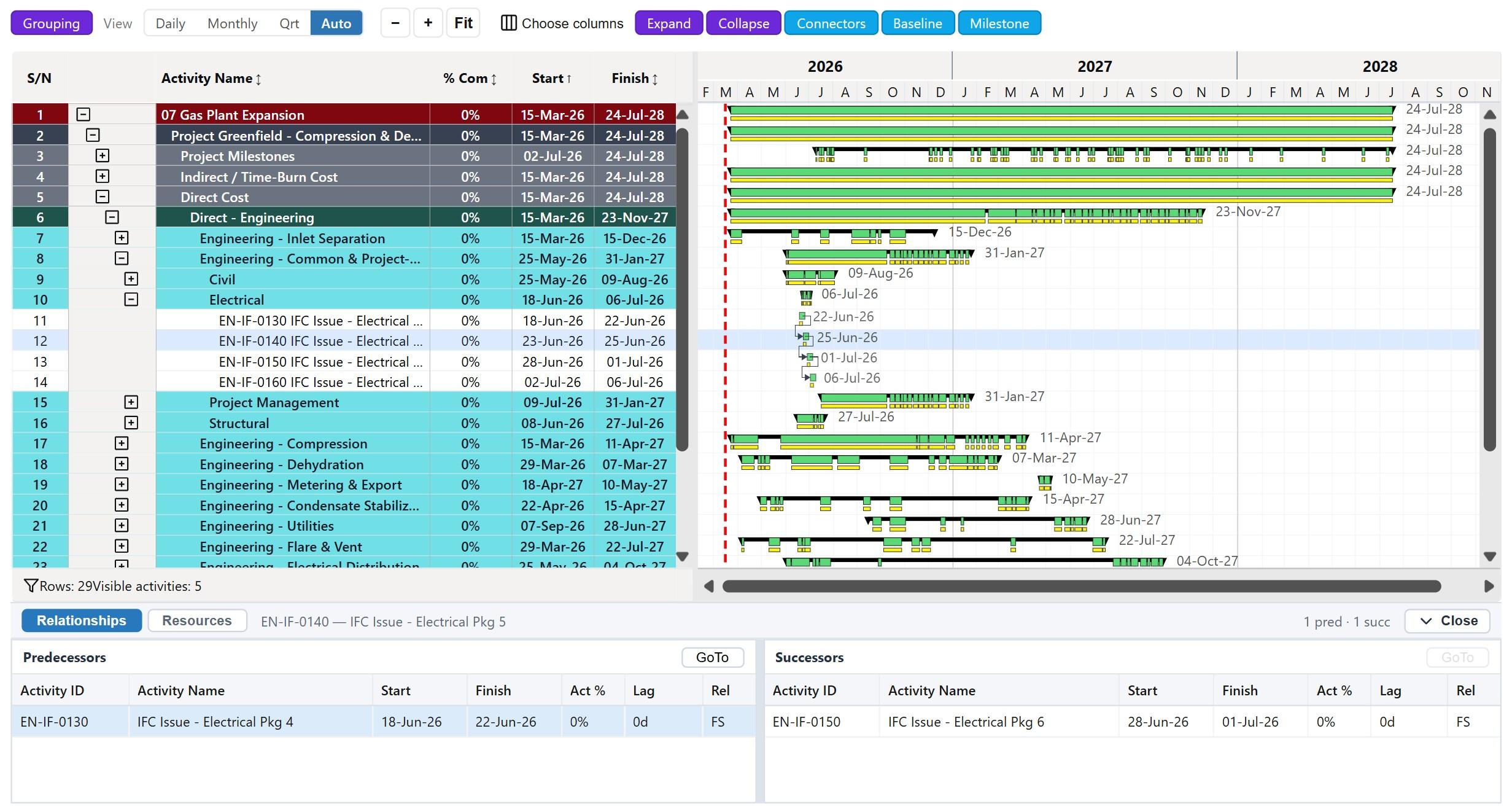Screen dimensions: 1512x812
Task: Click the 25-Jun-26 Gantt bar
Action: pos(807,337)
